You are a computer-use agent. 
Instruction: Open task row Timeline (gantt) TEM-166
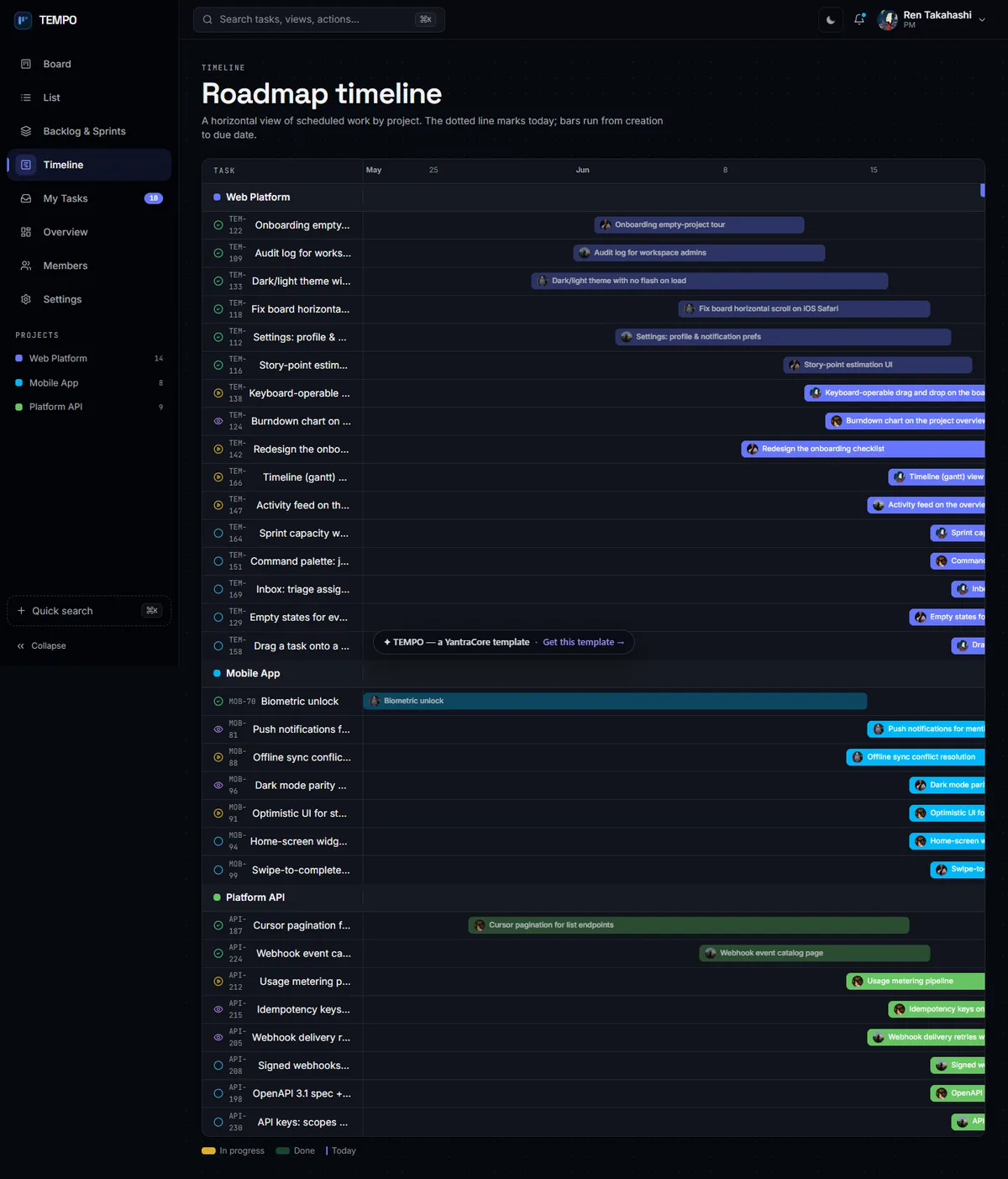282,477
